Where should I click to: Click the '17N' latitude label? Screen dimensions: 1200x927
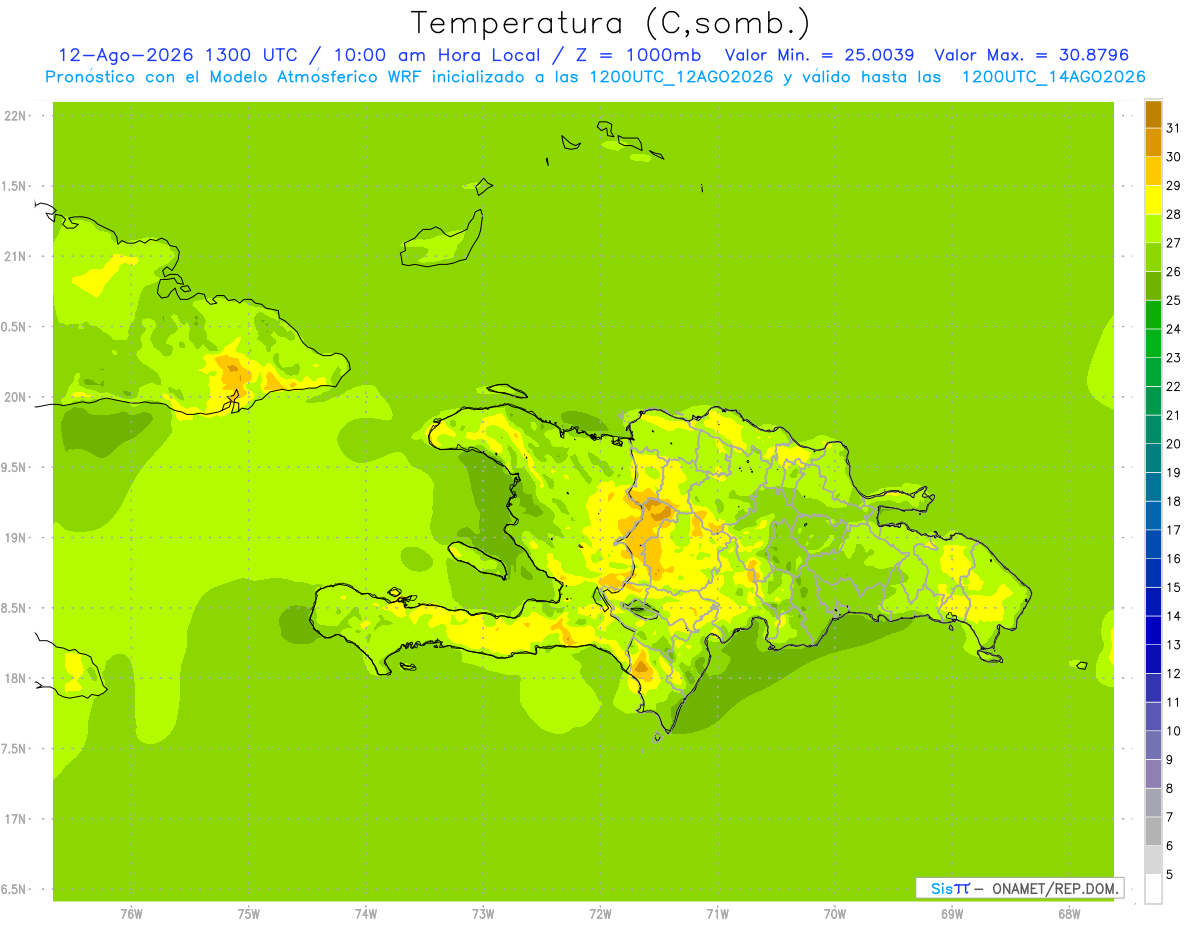[x=15, y=819]
